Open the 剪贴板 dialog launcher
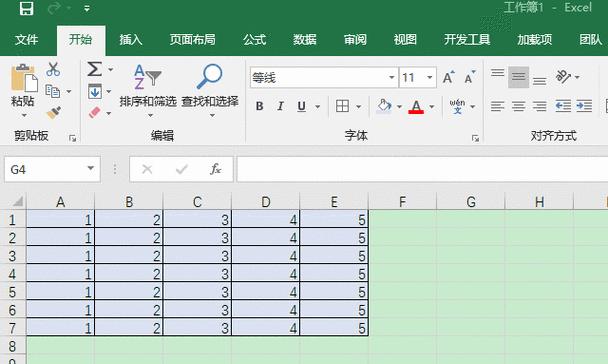This screenshot has width=608, height=364. point(72,138)
